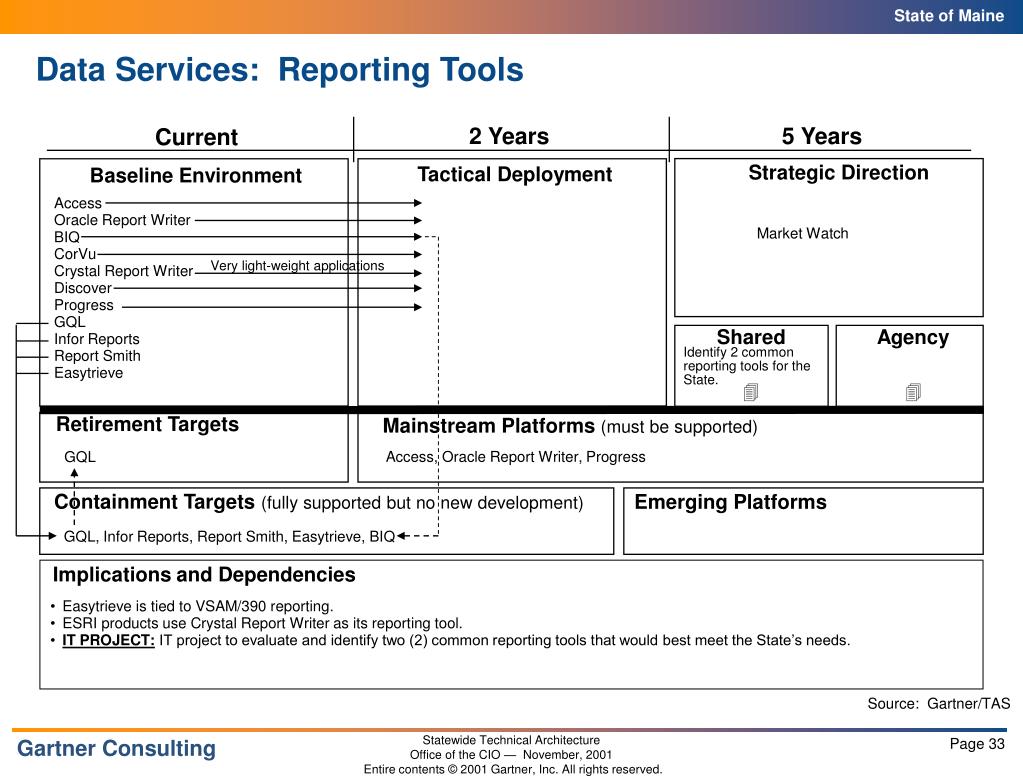Click 'BIQ' in Baseline Environment list
The height and width of the screenshot is (780, 1023).
point(67,237)
